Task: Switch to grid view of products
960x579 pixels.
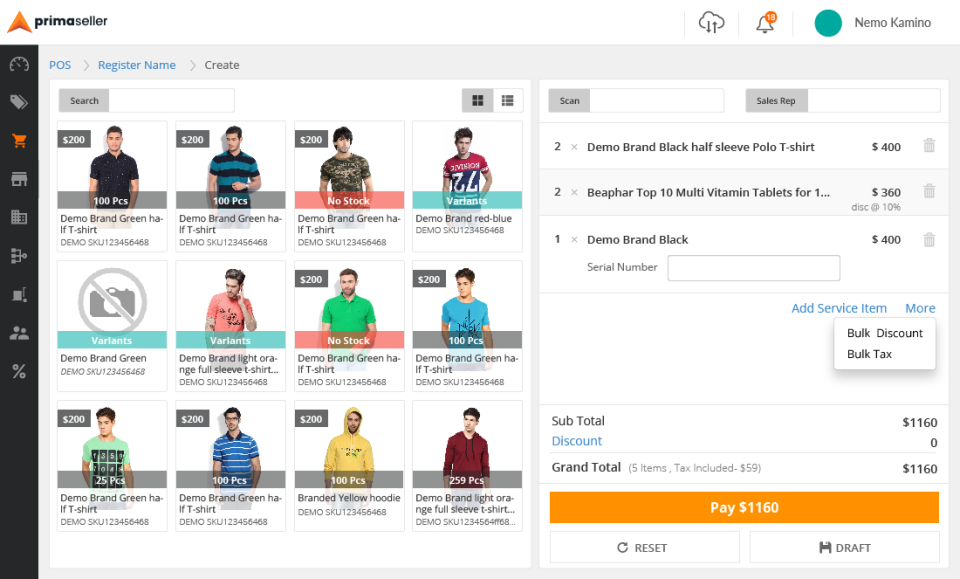Action: click(x=478, y=100)
